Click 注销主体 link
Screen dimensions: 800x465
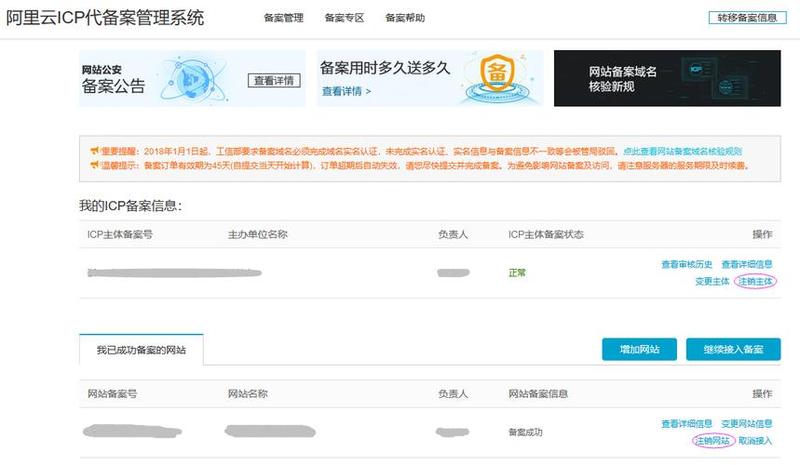755,281
